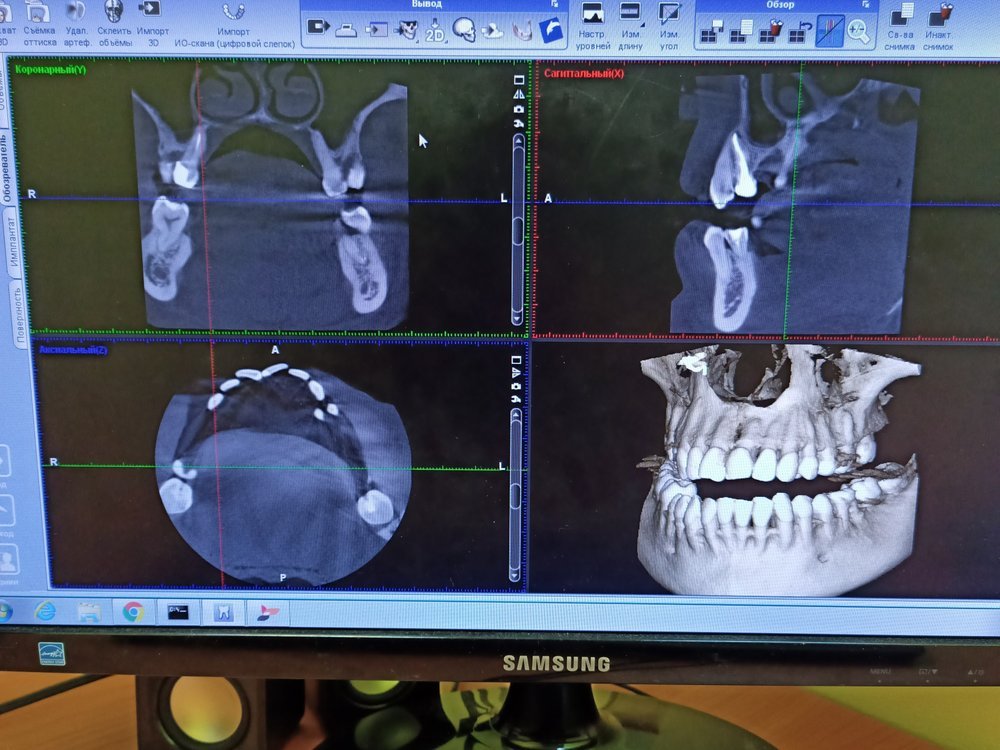1000x750 pixels.
Task: Click the magnifier zoom plus/minus icon
Action: (x=858, y=32)
